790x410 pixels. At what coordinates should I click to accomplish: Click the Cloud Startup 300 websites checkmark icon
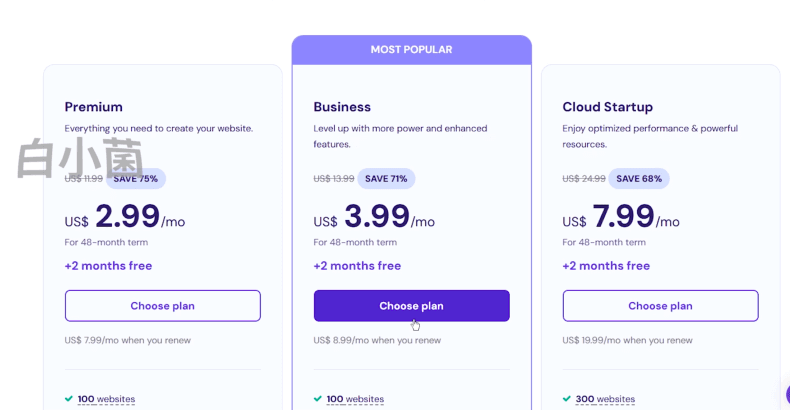click(x=566, y=399)
